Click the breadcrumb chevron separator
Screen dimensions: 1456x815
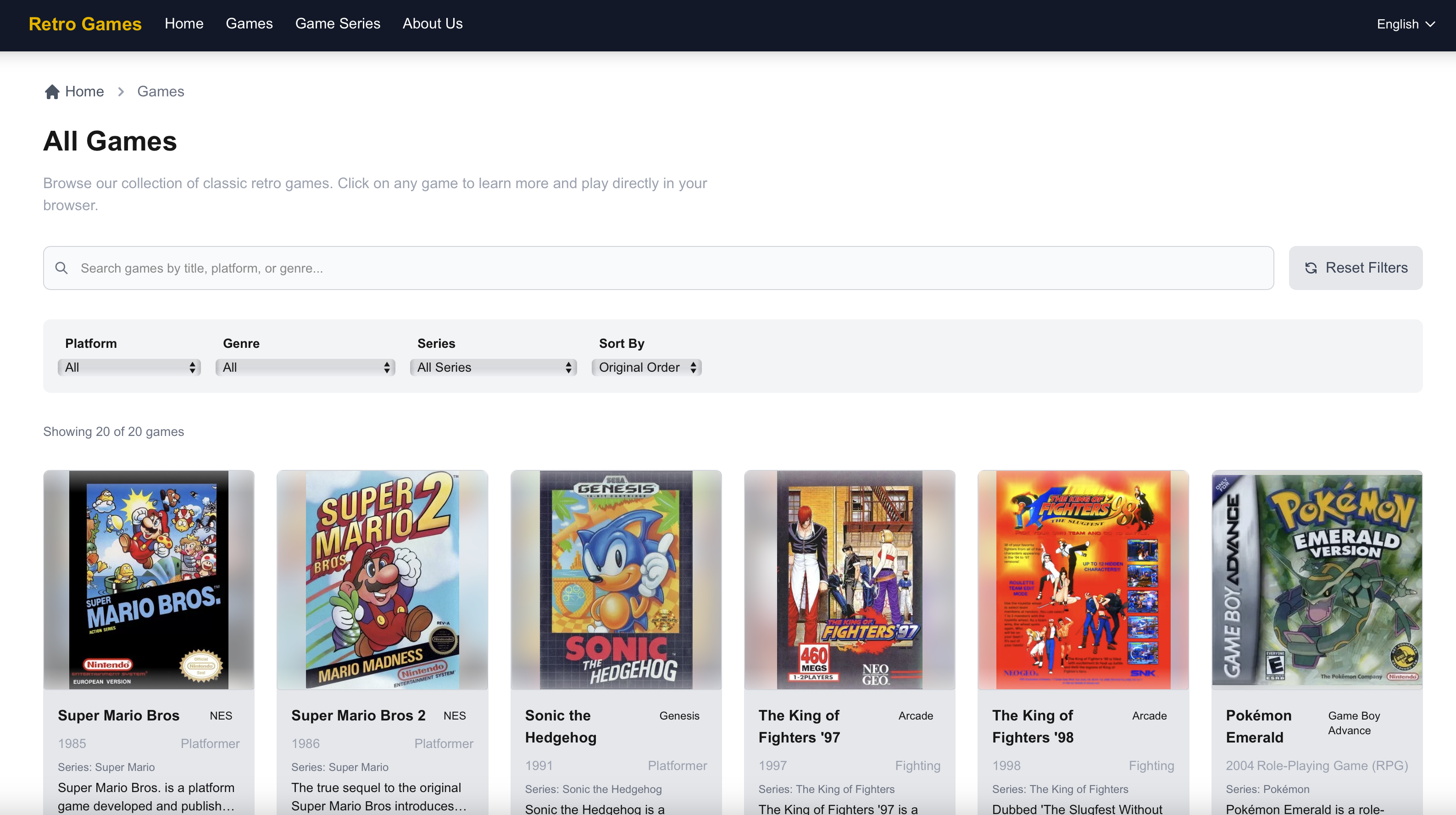pyautogui.click(x=121, y=92)
